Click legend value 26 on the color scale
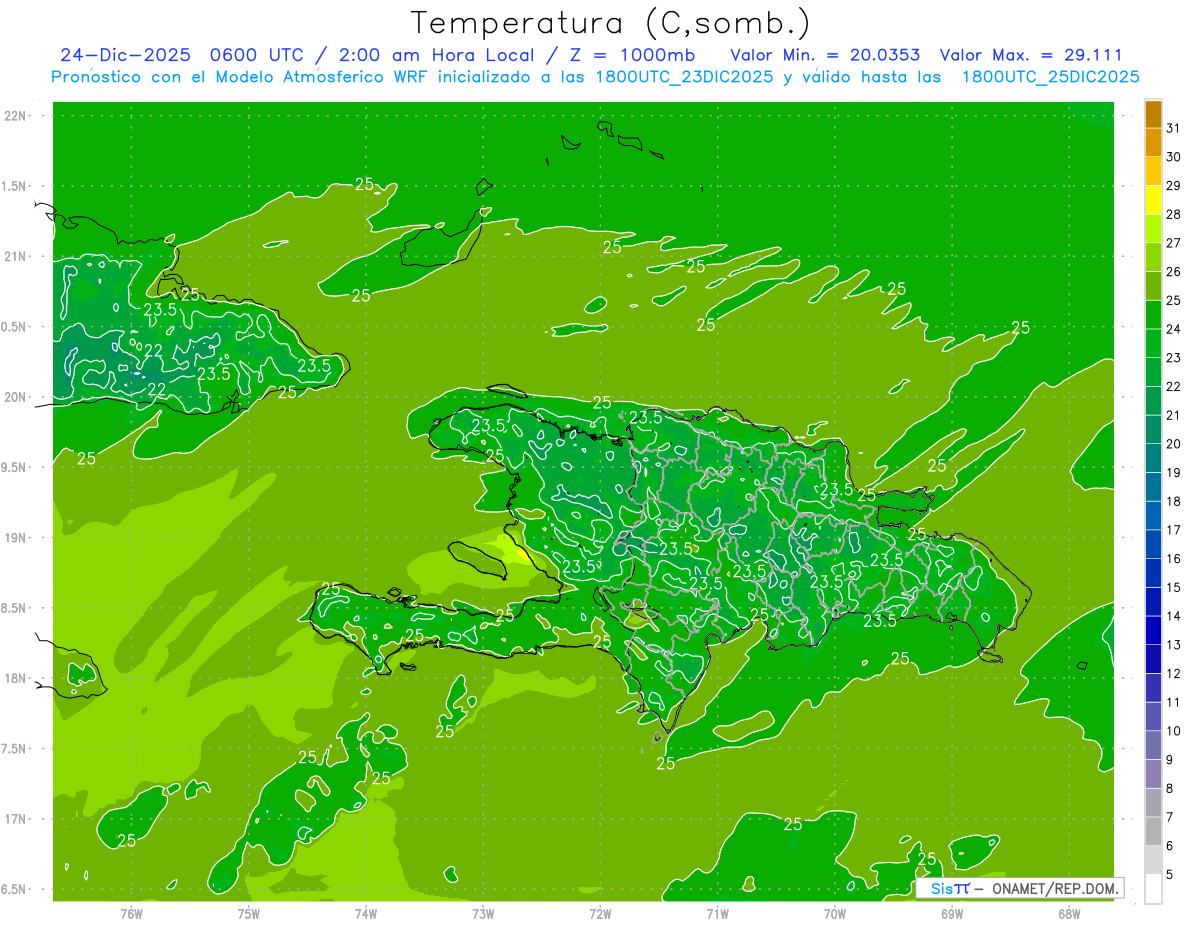Image resolution: width=1200 pixels, height=927 pixels. pos(1174,272)
